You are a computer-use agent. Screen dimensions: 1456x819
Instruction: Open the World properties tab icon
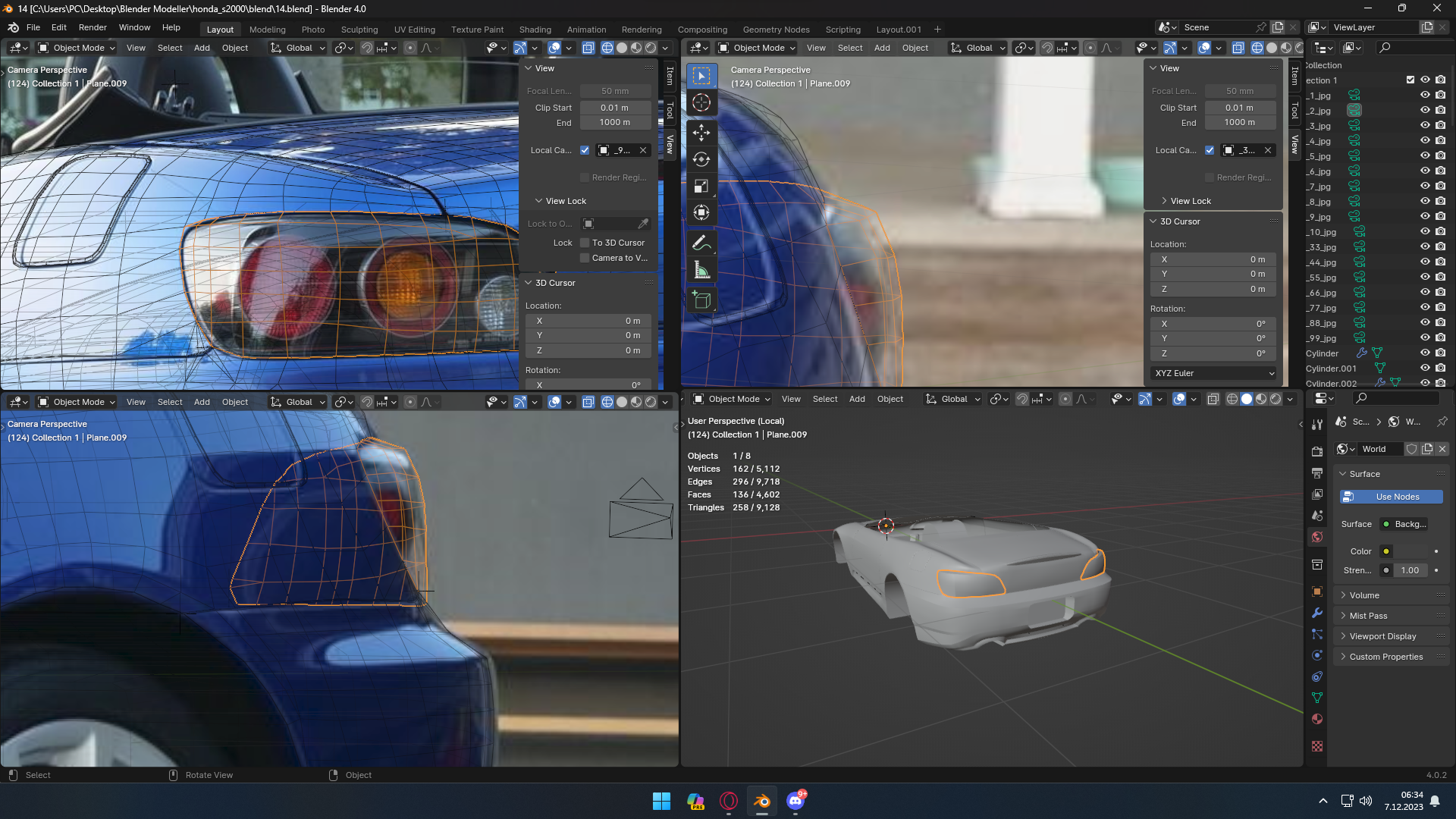(x=1317, y=537)
